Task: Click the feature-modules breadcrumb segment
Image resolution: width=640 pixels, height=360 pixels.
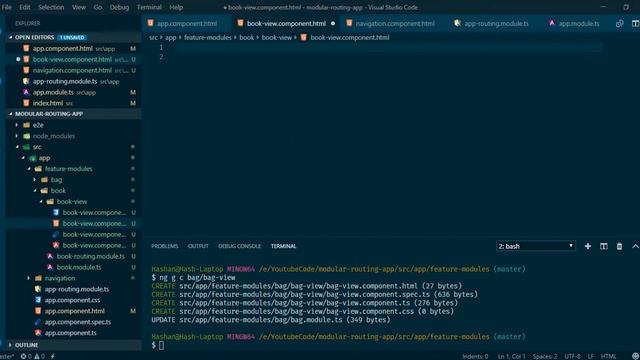Action: coord(207,38)
